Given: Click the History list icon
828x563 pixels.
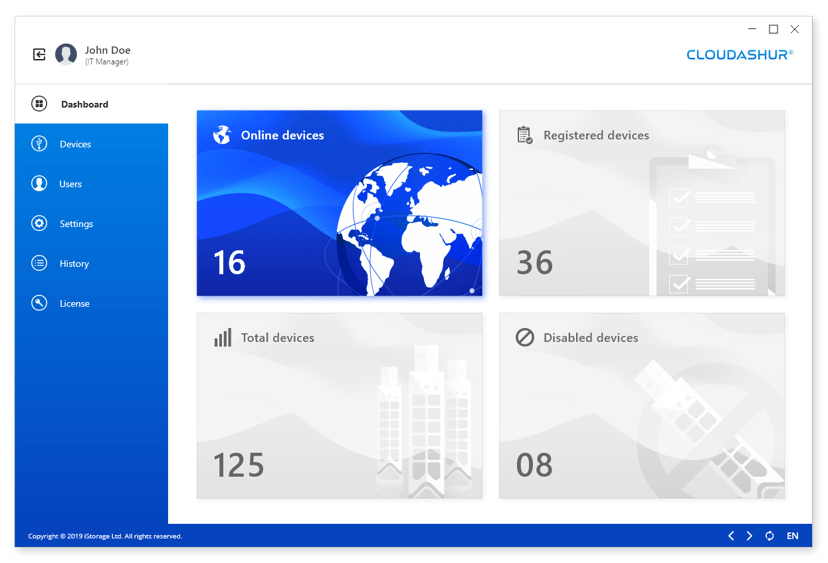Looking at the screenshot, I should click(39, 264).
